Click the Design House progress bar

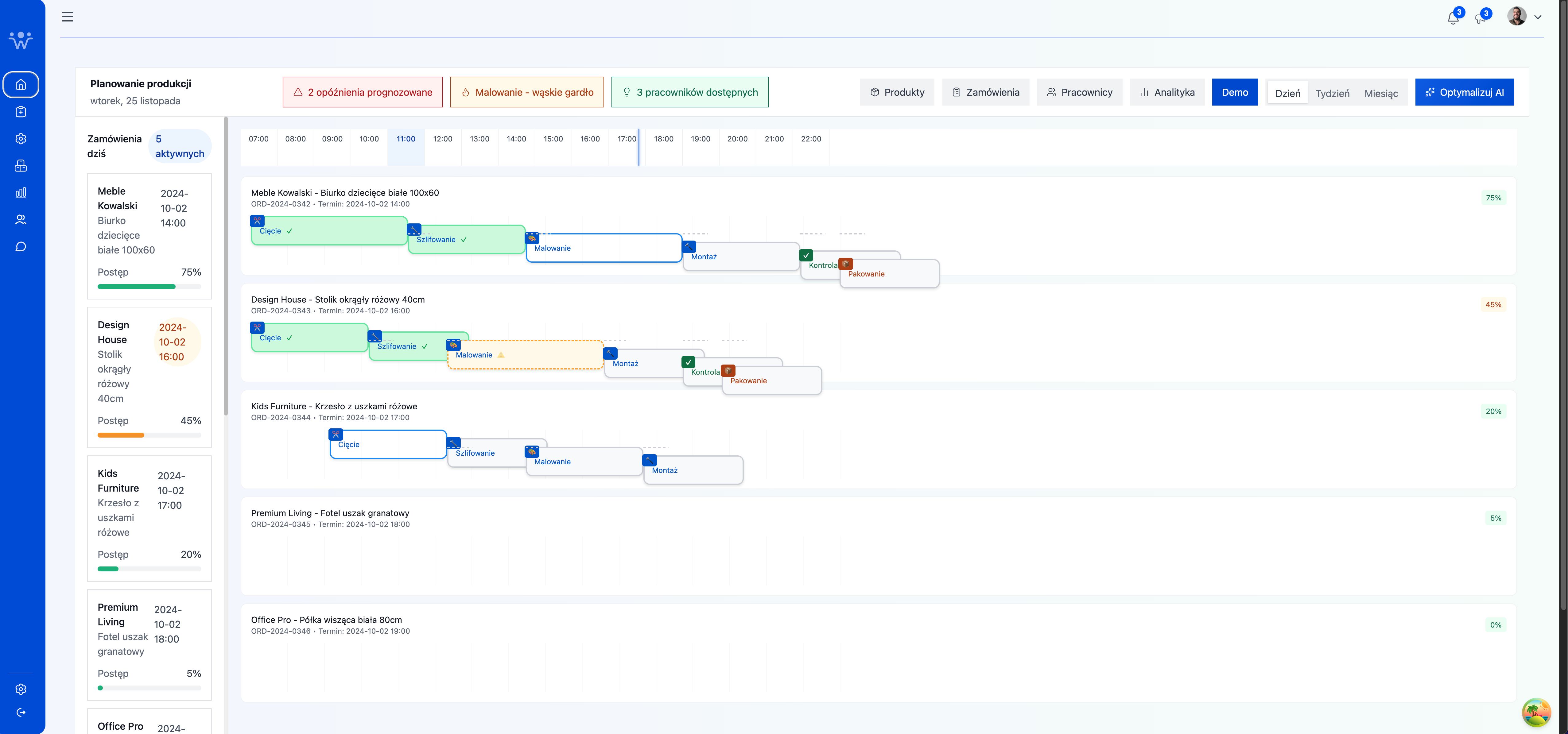tap(149, 435)
